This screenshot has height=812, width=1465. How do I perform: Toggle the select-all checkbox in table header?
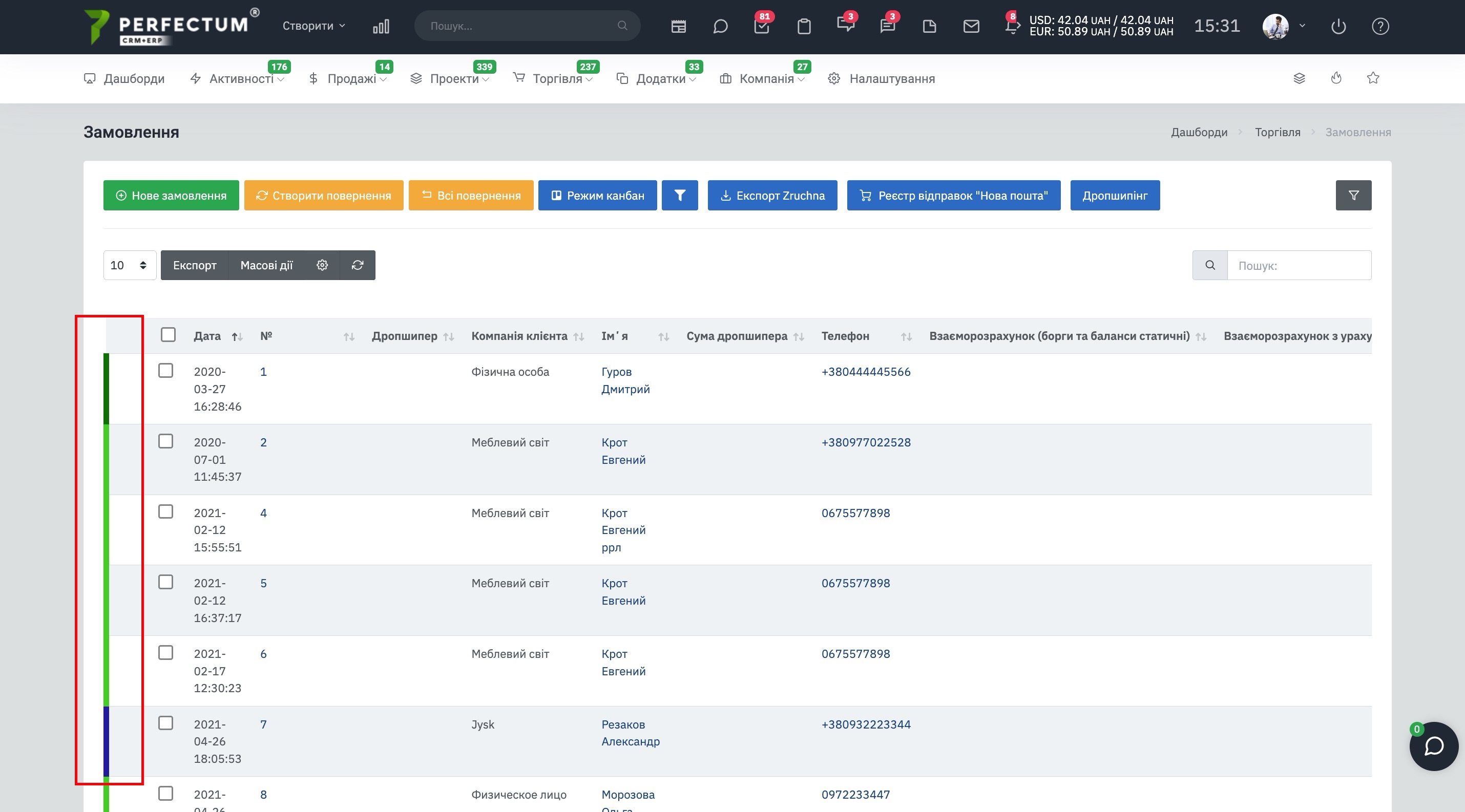point(169,335)
